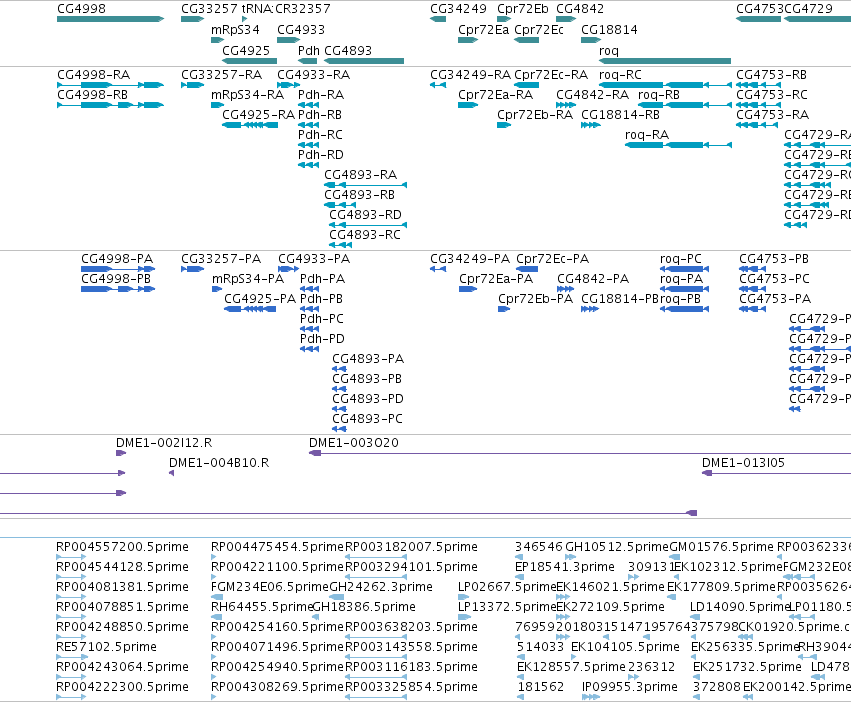This screenshot has width=851, height=702.
Task: Select the CG18814 gene label
Action: pos(609,29)
